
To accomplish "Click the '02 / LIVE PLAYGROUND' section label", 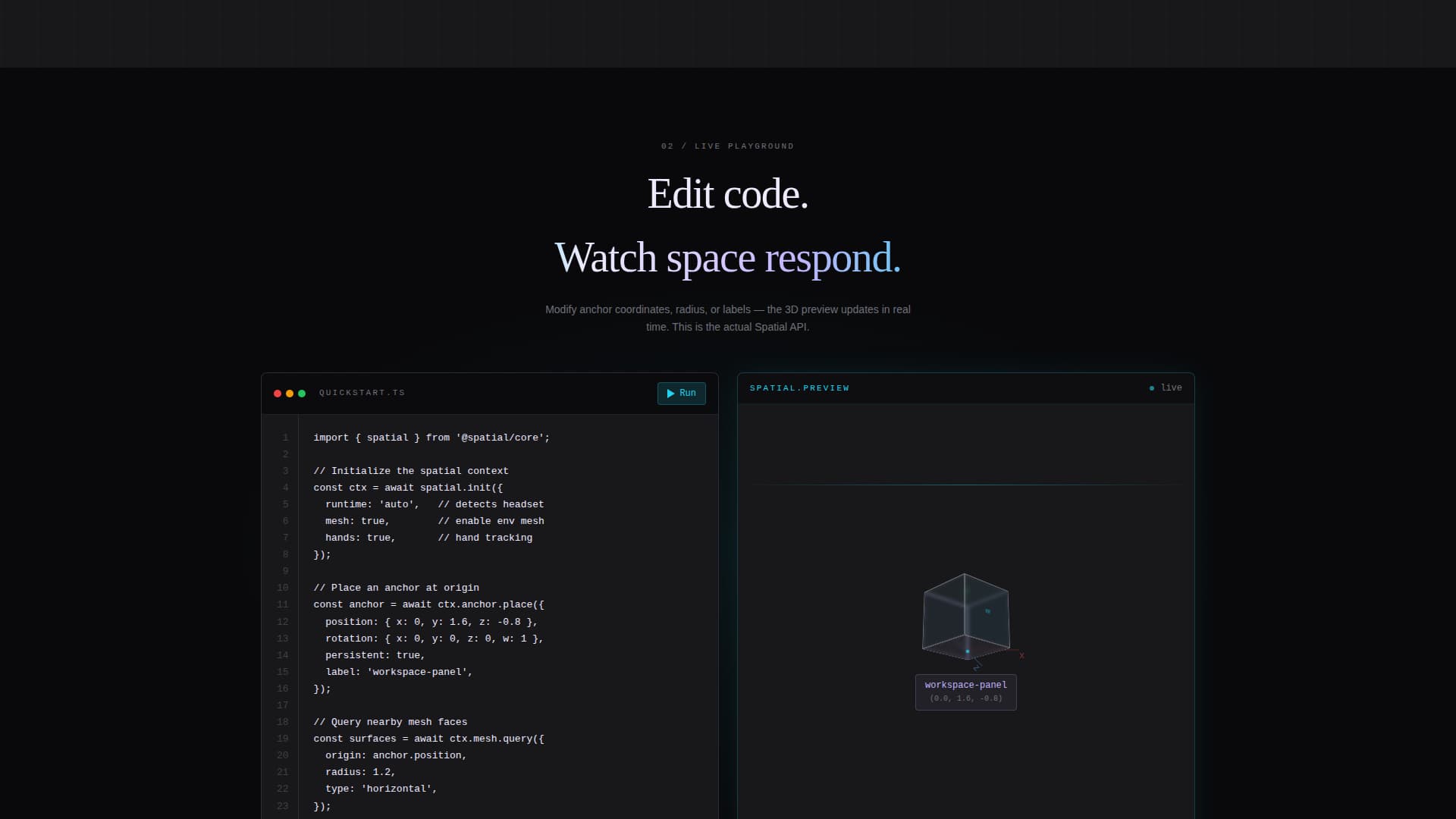I will (727, 146).
